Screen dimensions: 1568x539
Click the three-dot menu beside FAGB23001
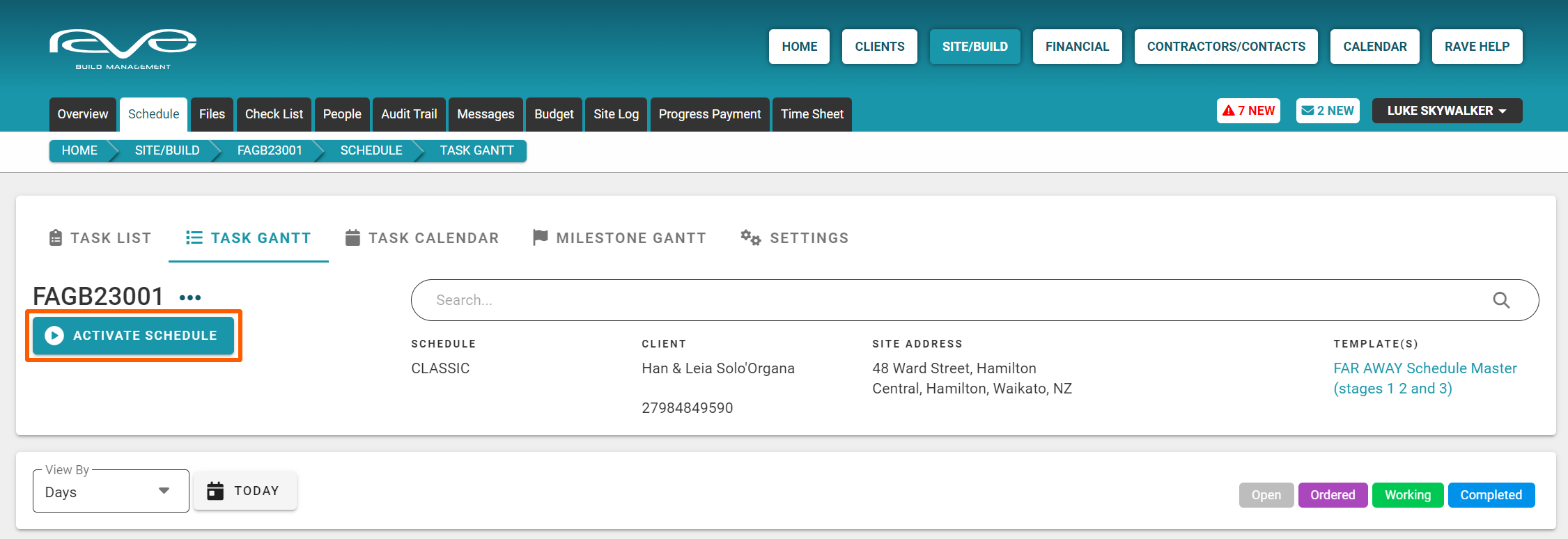point(190,297)
